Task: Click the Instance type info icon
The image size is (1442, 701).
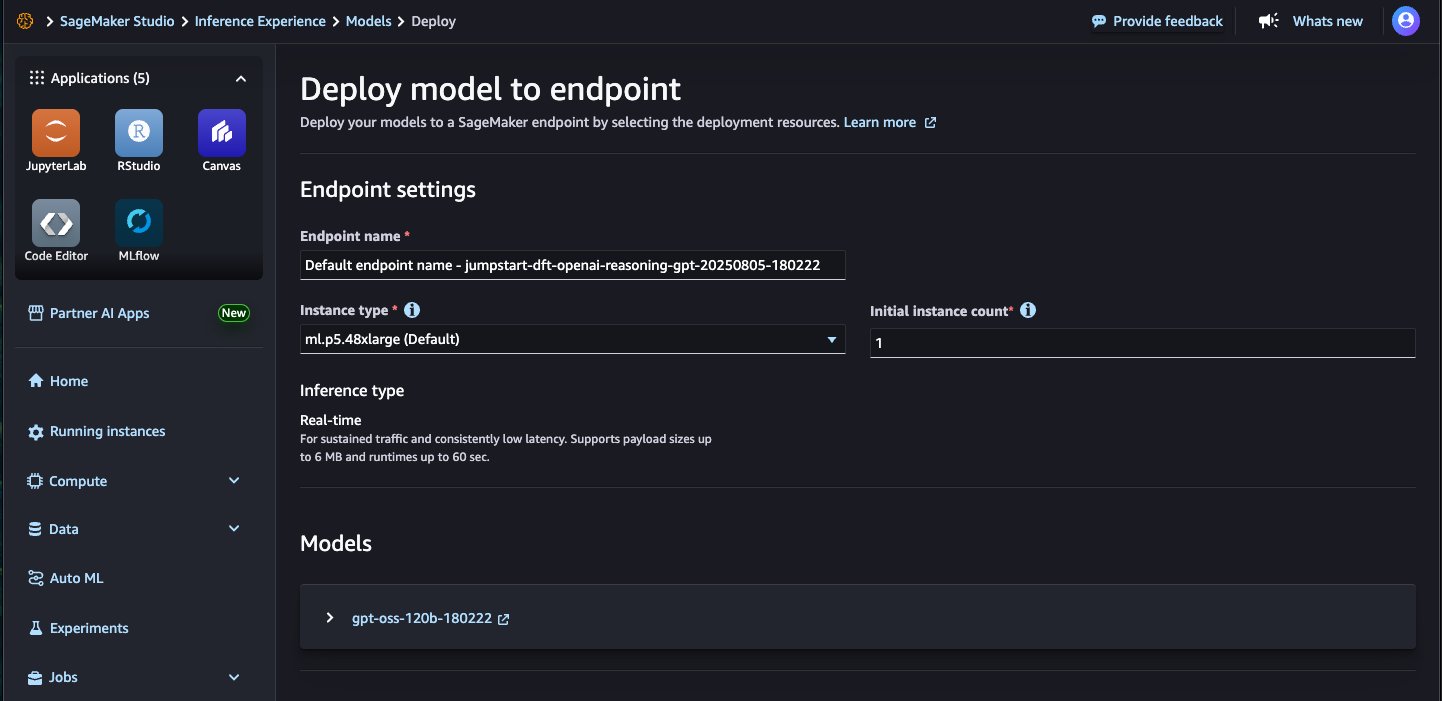Action: point(412,310)
